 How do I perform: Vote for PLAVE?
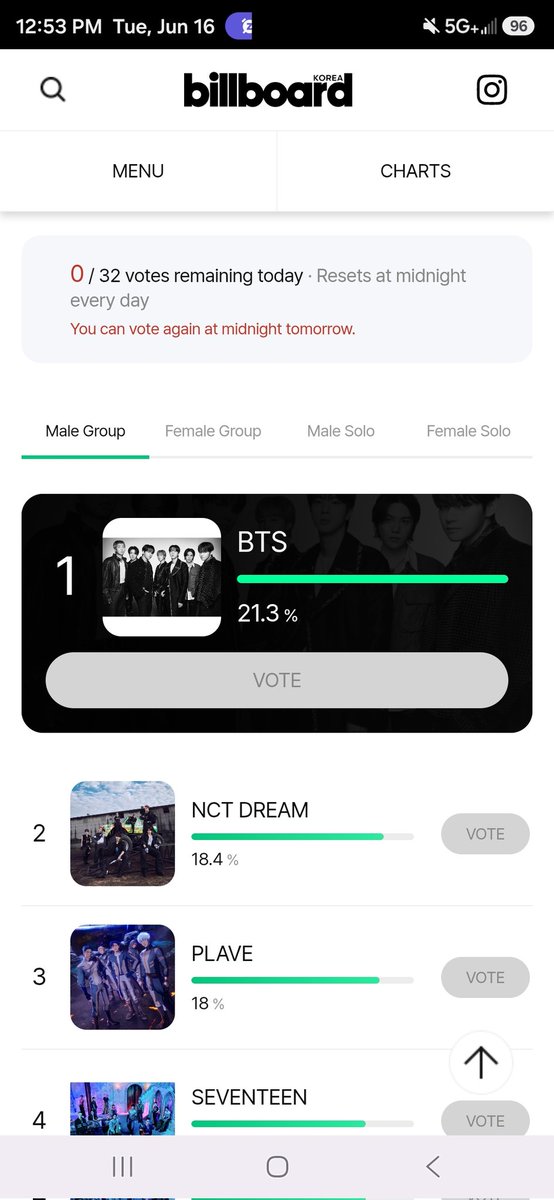[x=485, y=977]
